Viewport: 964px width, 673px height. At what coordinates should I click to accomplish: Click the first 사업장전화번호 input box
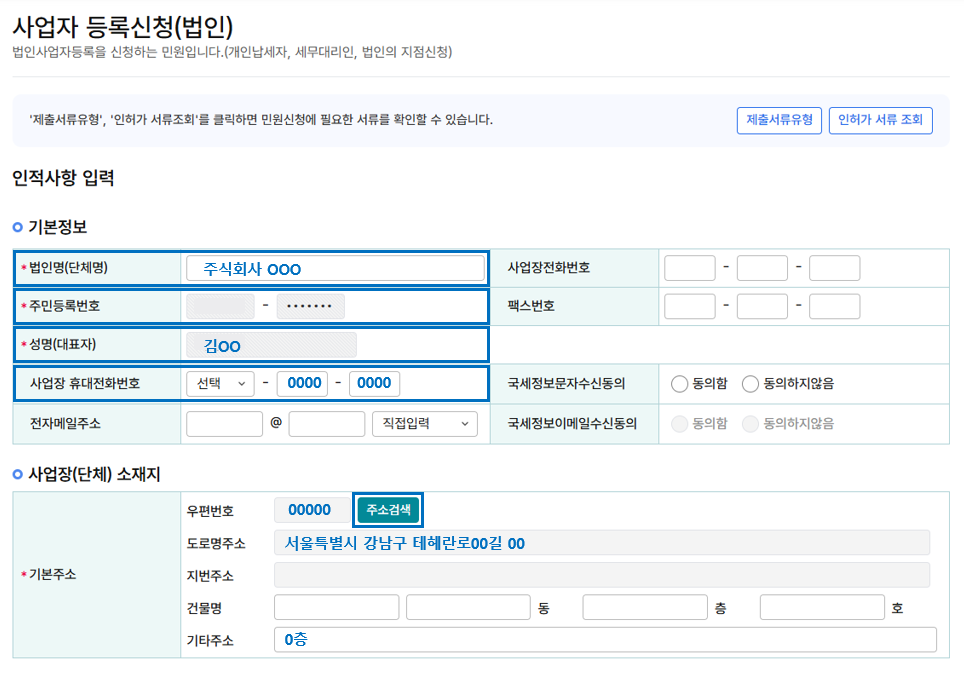pyautogui.click(x=689, y=268)
